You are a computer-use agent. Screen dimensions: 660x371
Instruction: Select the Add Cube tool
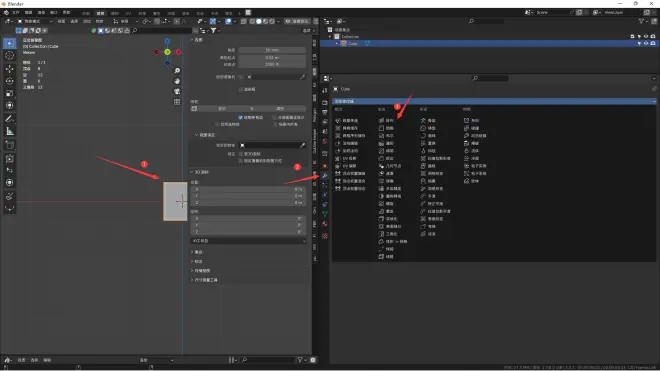coord(9,145)
